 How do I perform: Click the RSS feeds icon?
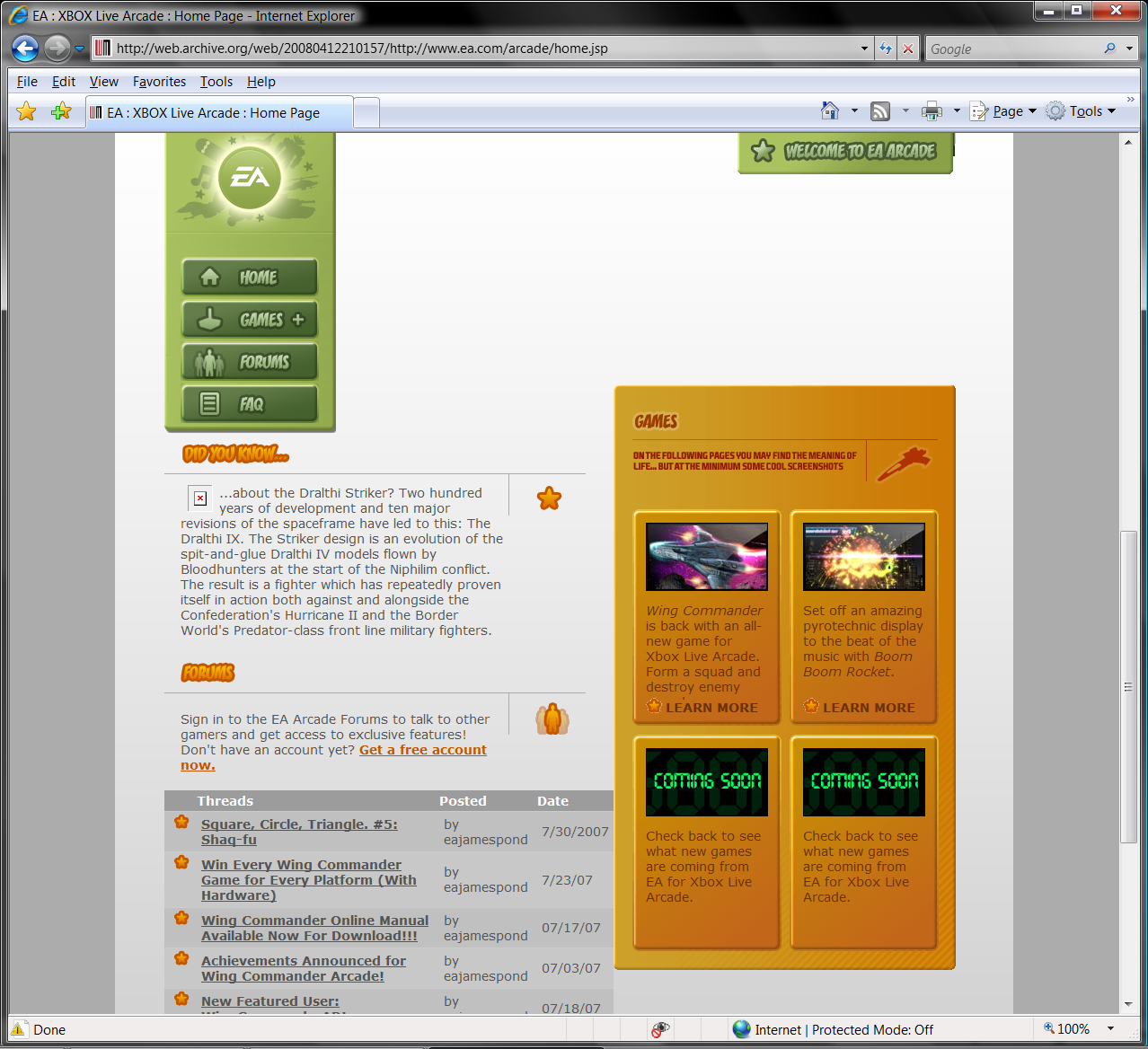point(880,111)
